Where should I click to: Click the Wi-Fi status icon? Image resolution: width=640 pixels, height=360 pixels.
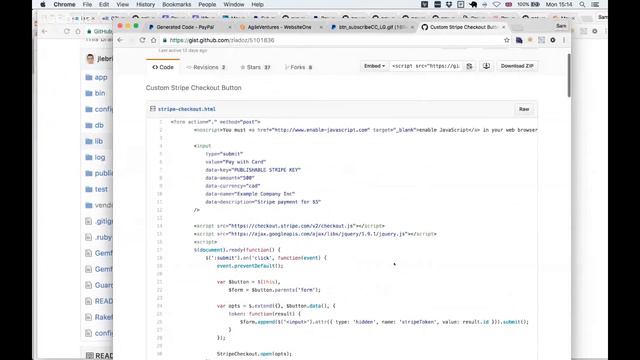496,4
